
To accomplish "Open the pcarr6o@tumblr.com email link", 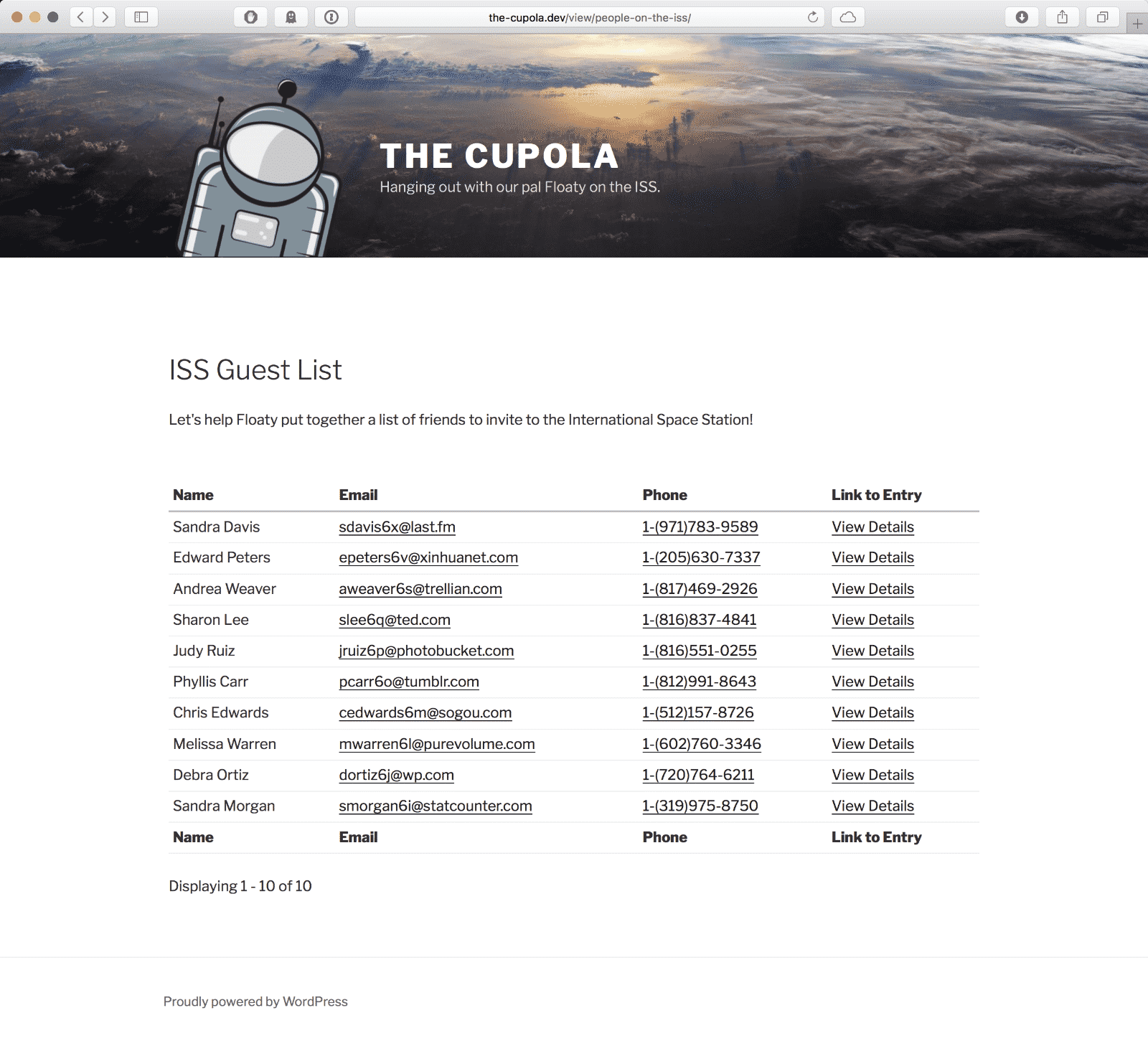I will [x=409, y=682].
